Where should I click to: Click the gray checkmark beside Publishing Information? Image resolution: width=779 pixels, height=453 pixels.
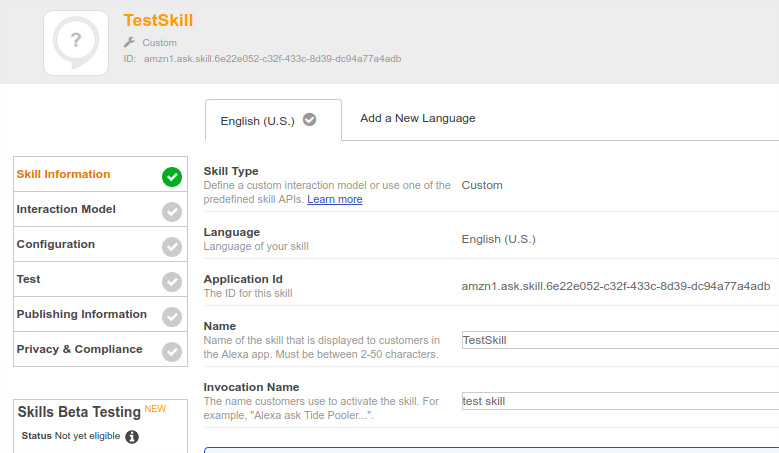coord(172,317)
